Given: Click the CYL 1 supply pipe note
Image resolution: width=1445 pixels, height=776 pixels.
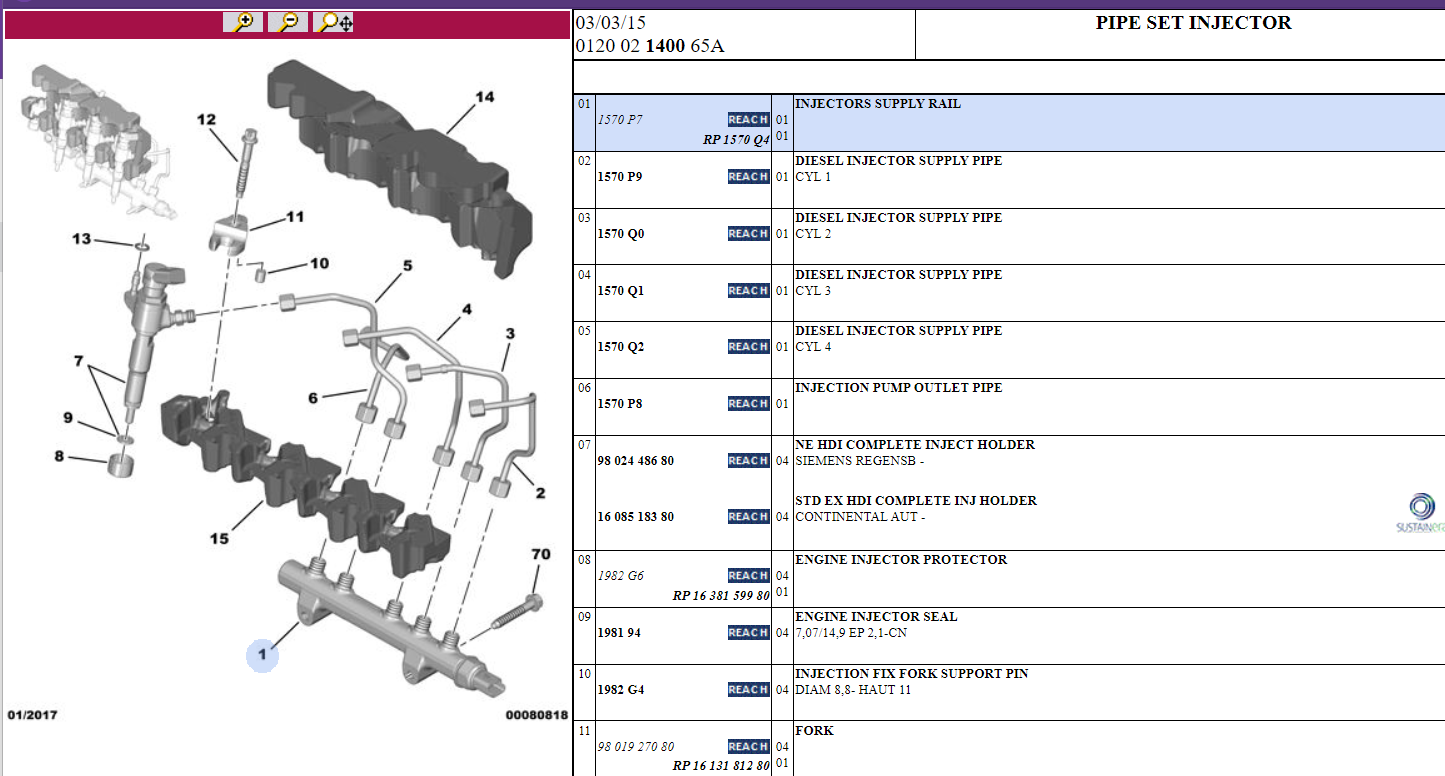Looking at the screenshot, I should (813, 178).
